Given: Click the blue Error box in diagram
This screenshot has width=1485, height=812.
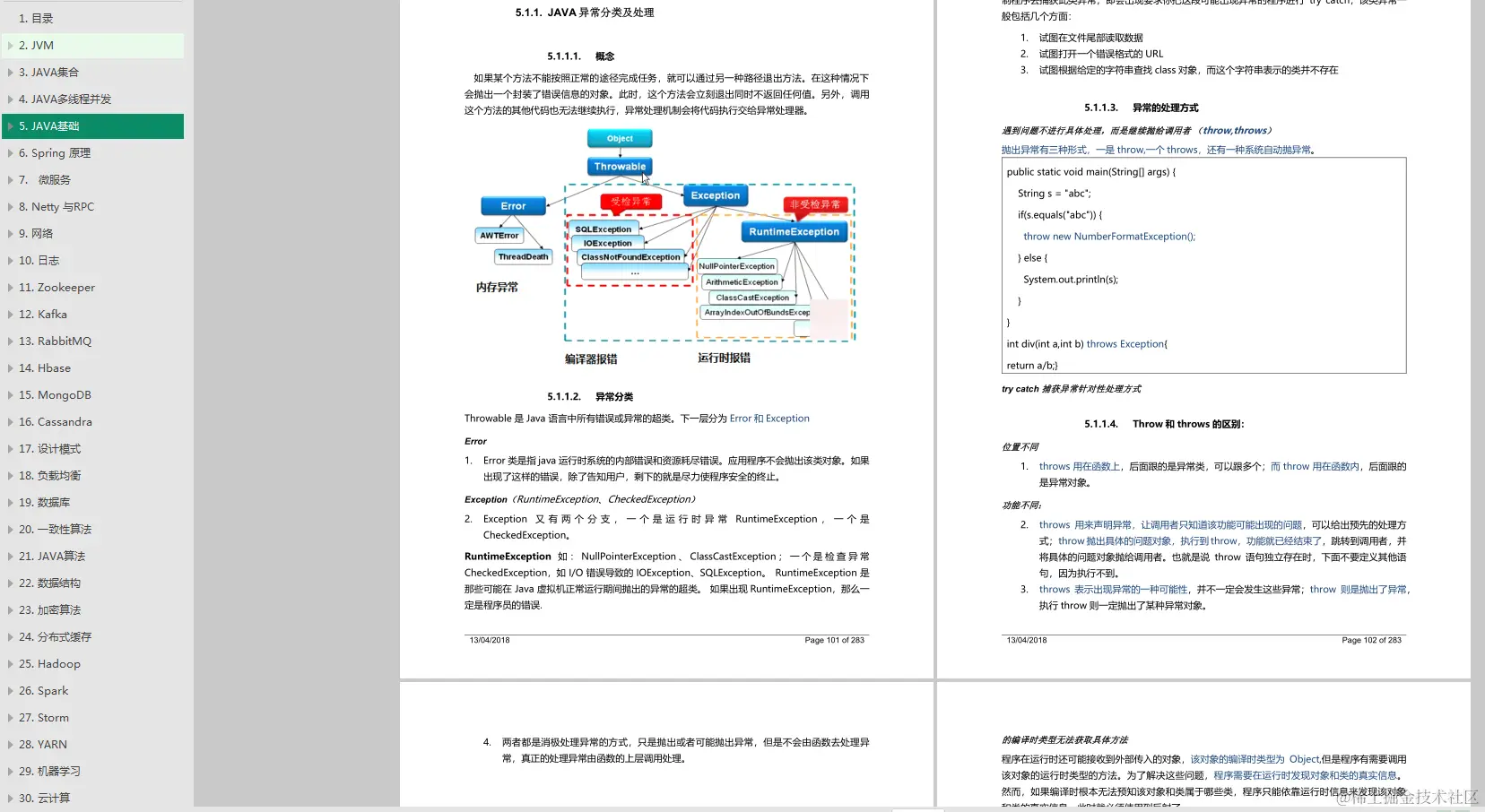Looking at the screenshot, I should click(x=513, y=206).
